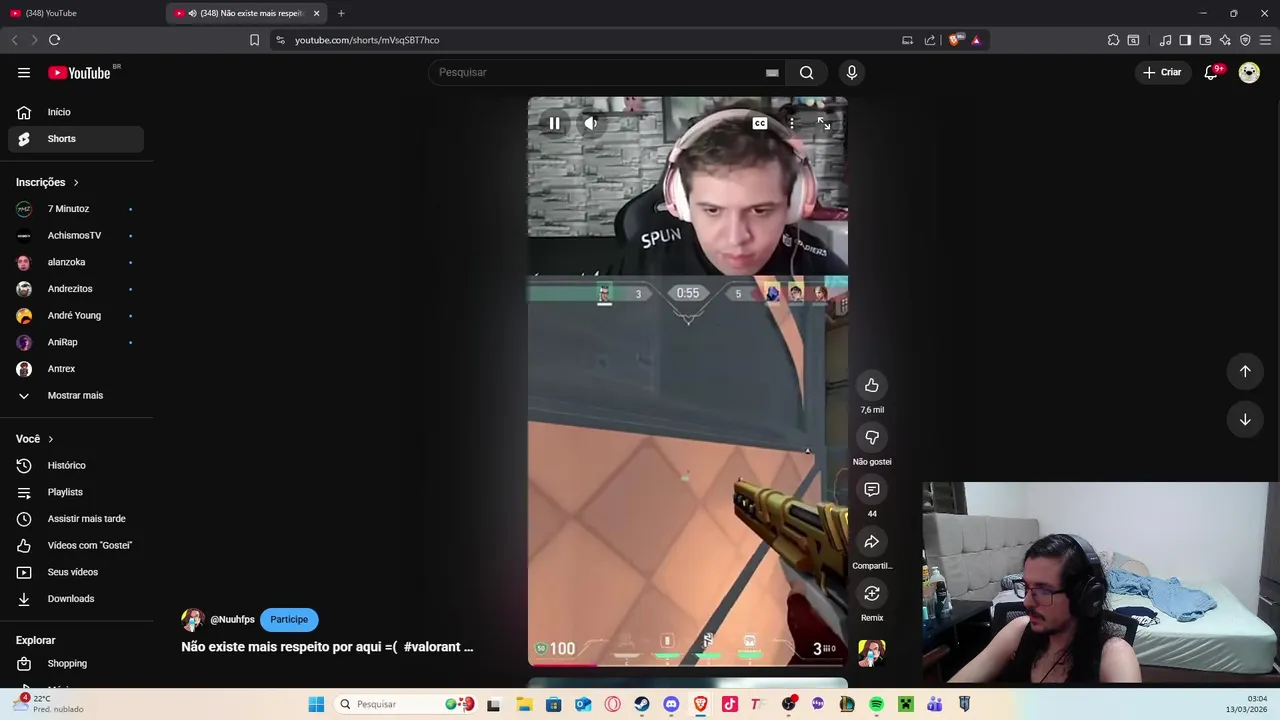
Task: Open the Remix option
Action: 872,593
